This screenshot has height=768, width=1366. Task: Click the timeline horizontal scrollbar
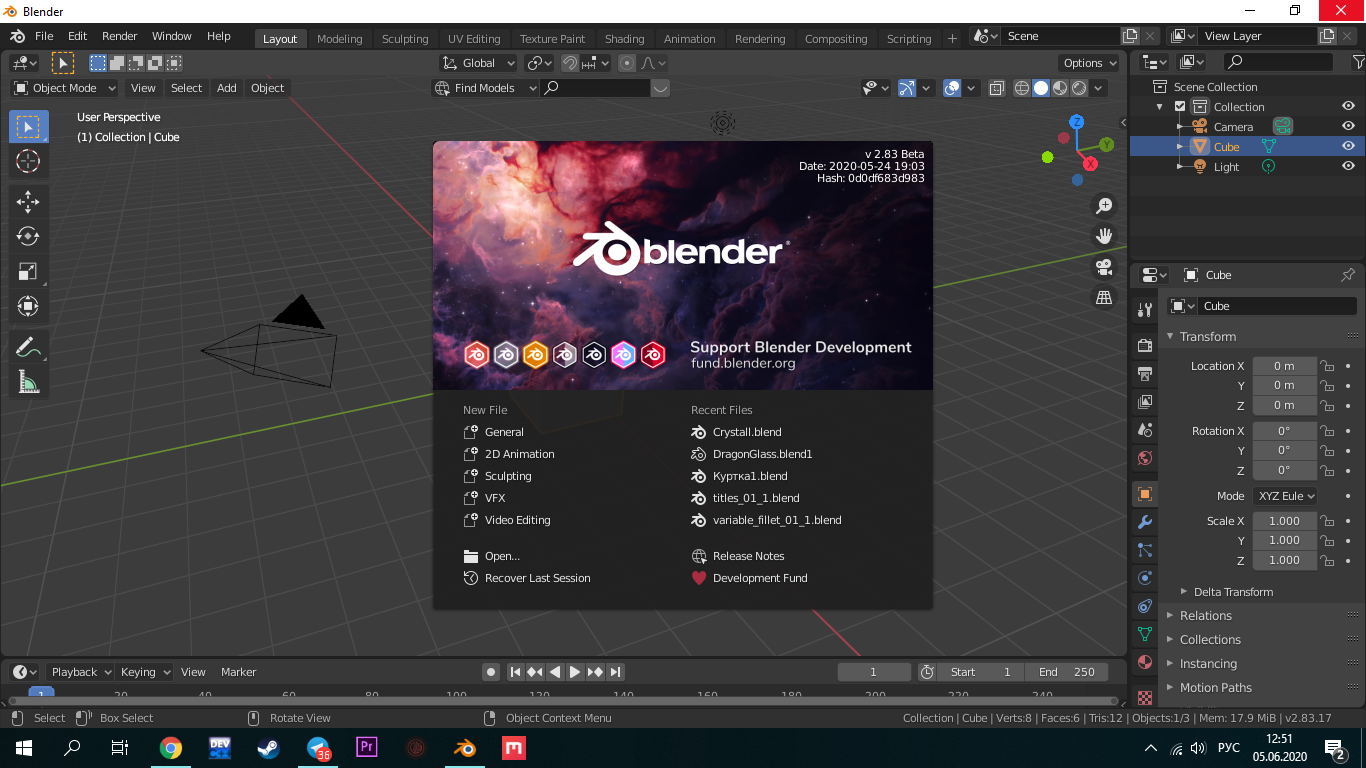[x=563, y=701]
